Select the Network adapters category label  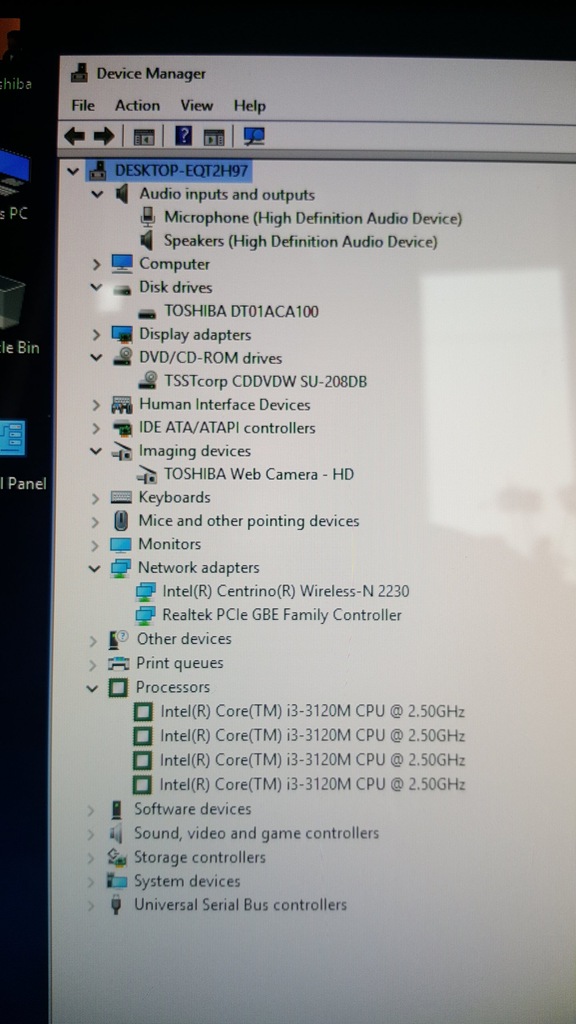[x=199, y=568]
